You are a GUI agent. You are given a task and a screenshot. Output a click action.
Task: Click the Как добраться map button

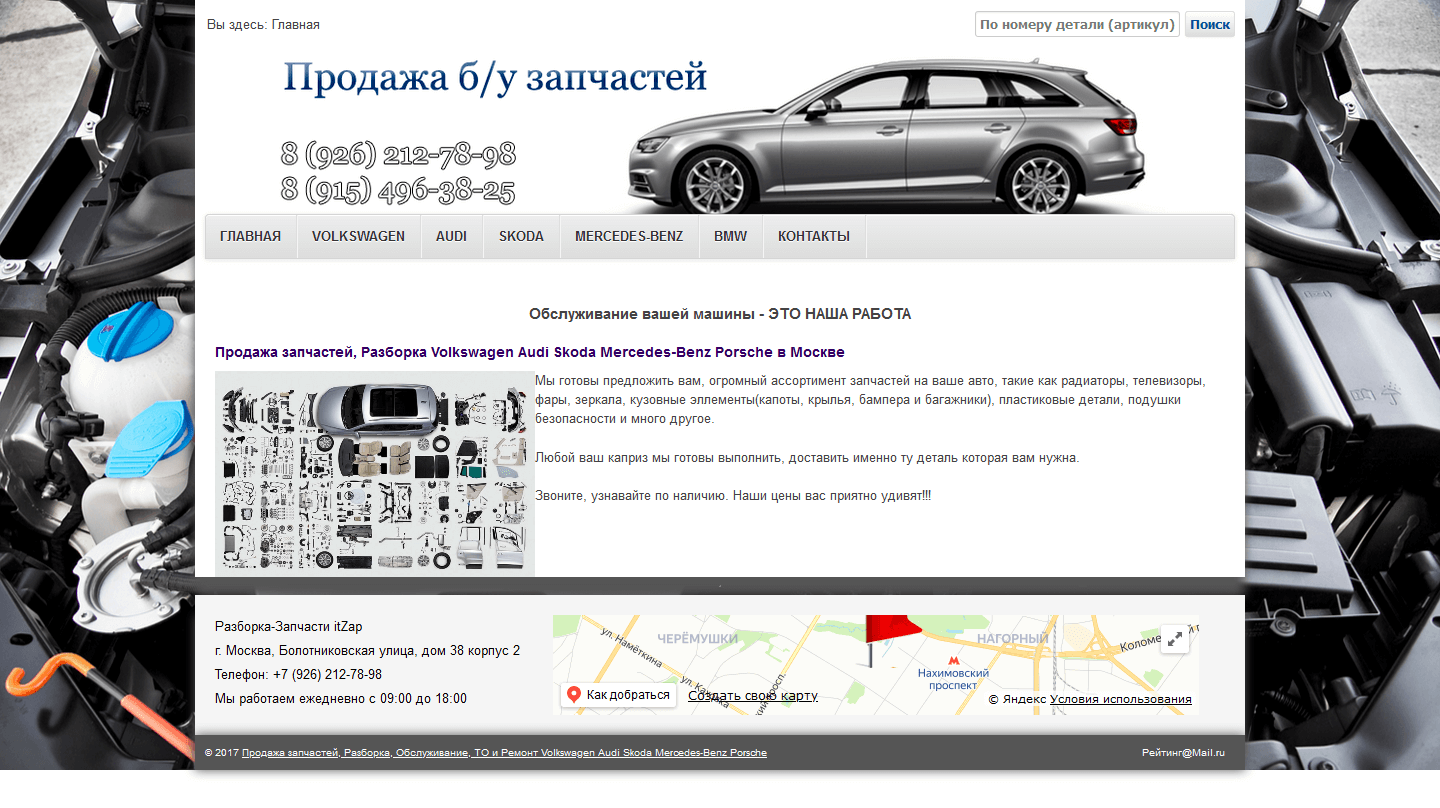(x=618, y=695)
